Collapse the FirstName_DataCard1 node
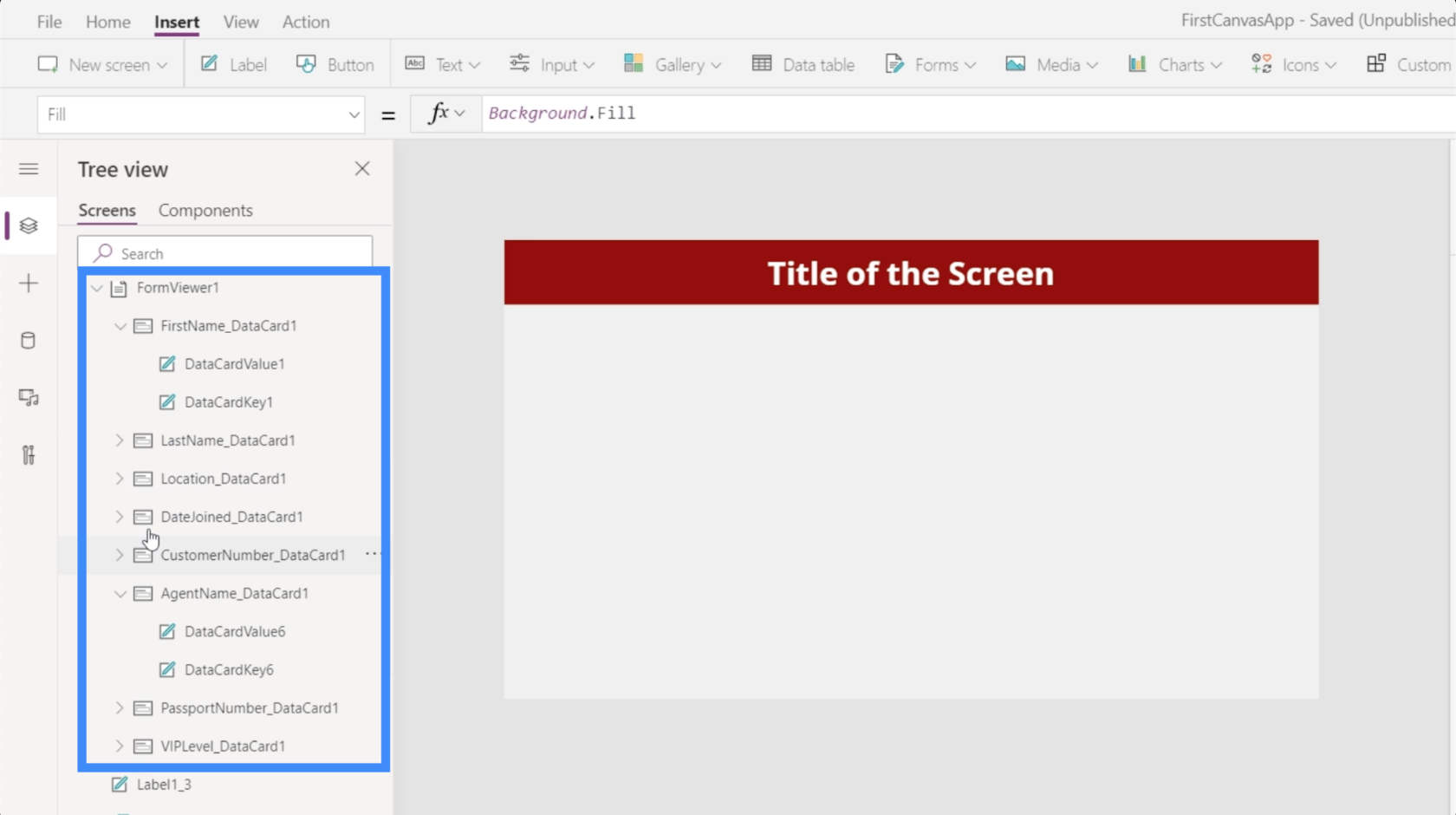1456x815 pixels. pyautogui.click(x=120, y=326)
